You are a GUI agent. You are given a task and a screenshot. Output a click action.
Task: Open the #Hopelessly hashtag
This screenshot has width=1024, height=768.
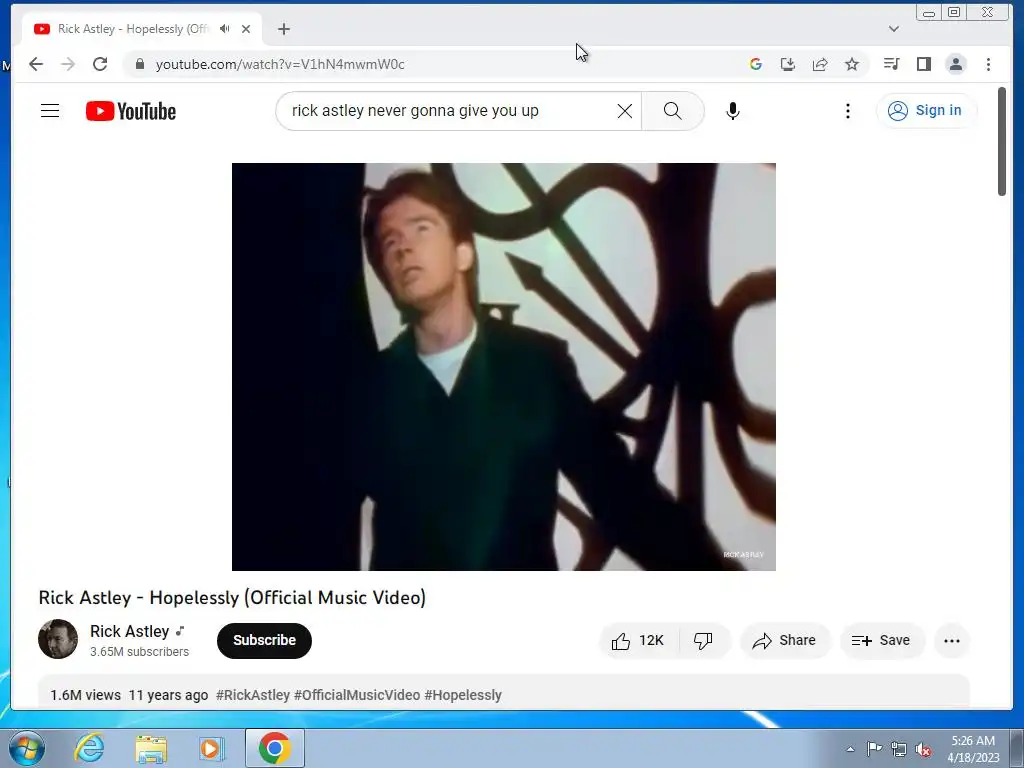[463, 695]
